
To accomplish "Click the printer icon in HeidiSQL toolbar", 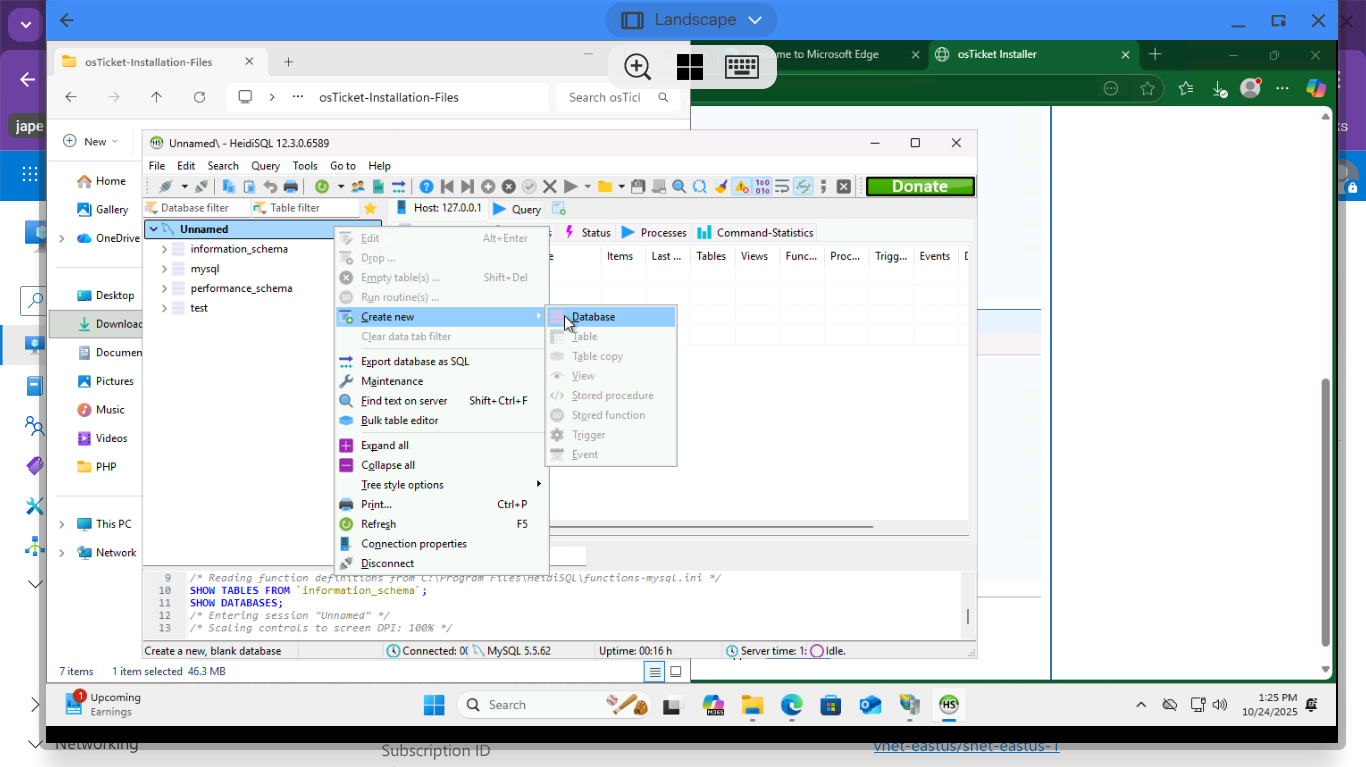I will 290,186.
